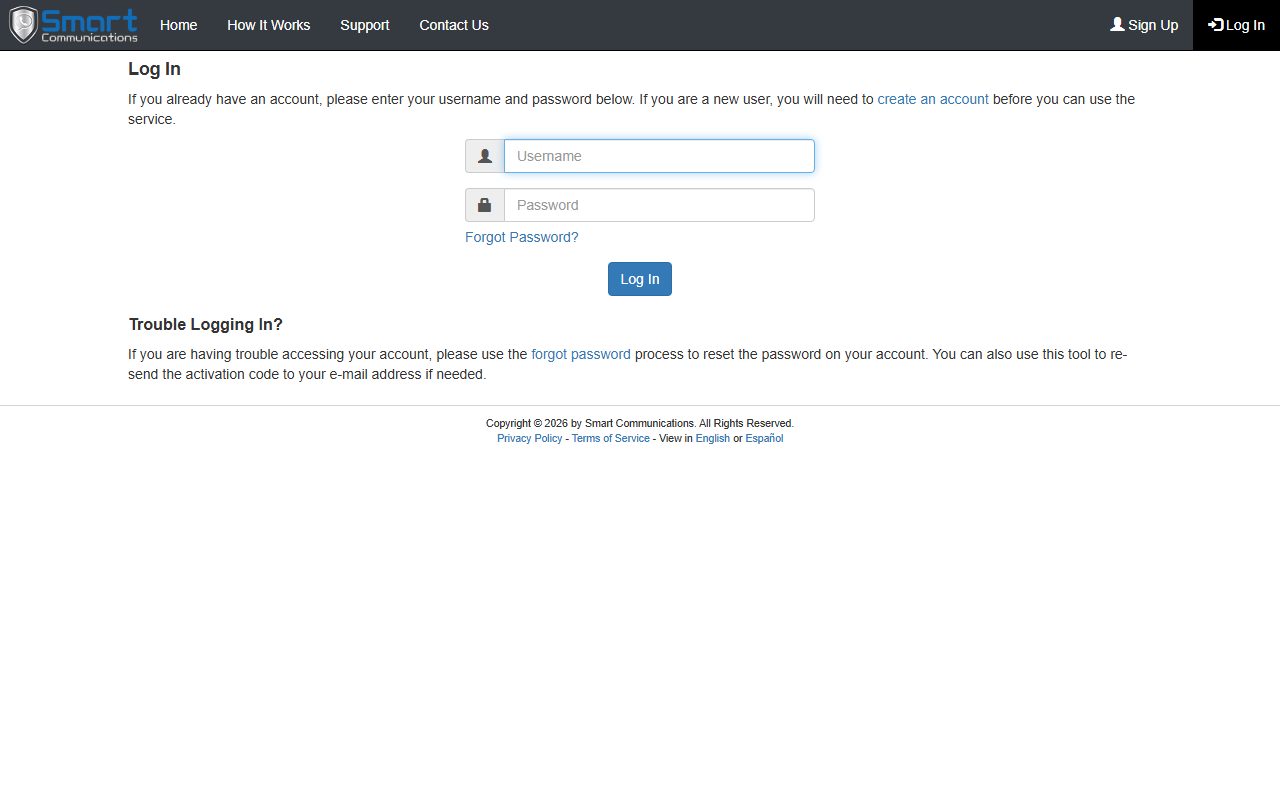
Task: Open How It Works page
Action: pyautogui.click(x=269, y=25)
